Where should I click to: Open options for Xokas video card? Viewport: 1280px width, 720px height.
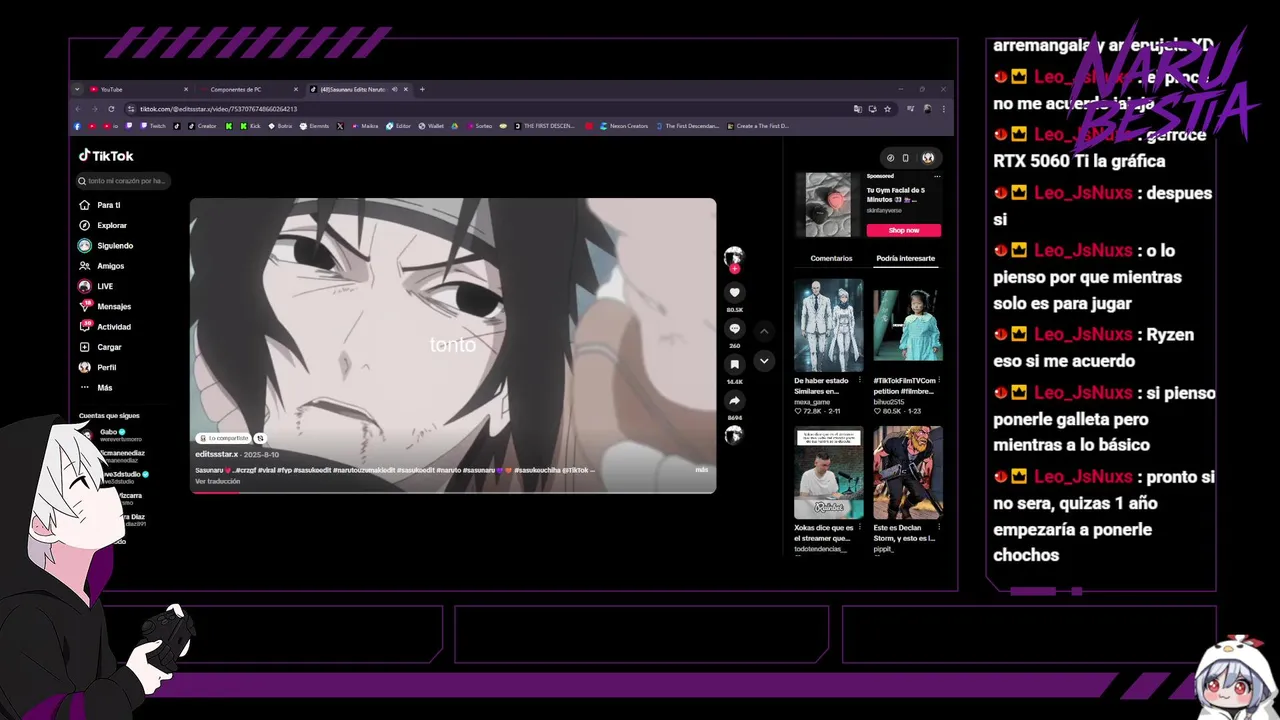(x=860, y=528)
